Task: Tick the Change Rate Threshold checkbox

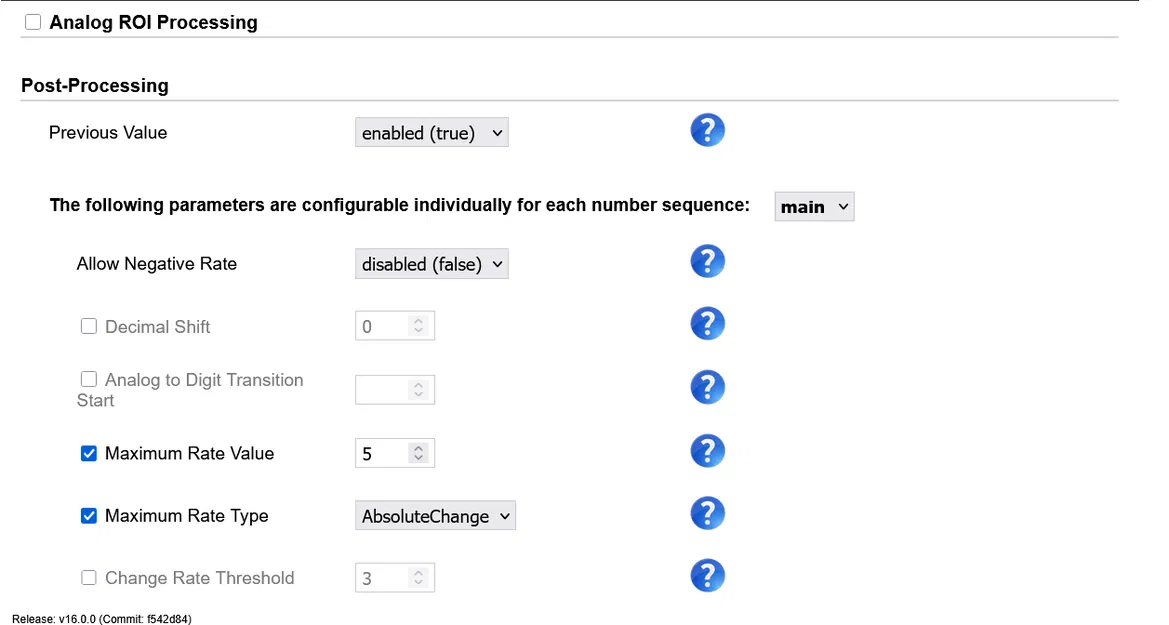Action: point(89,577)
